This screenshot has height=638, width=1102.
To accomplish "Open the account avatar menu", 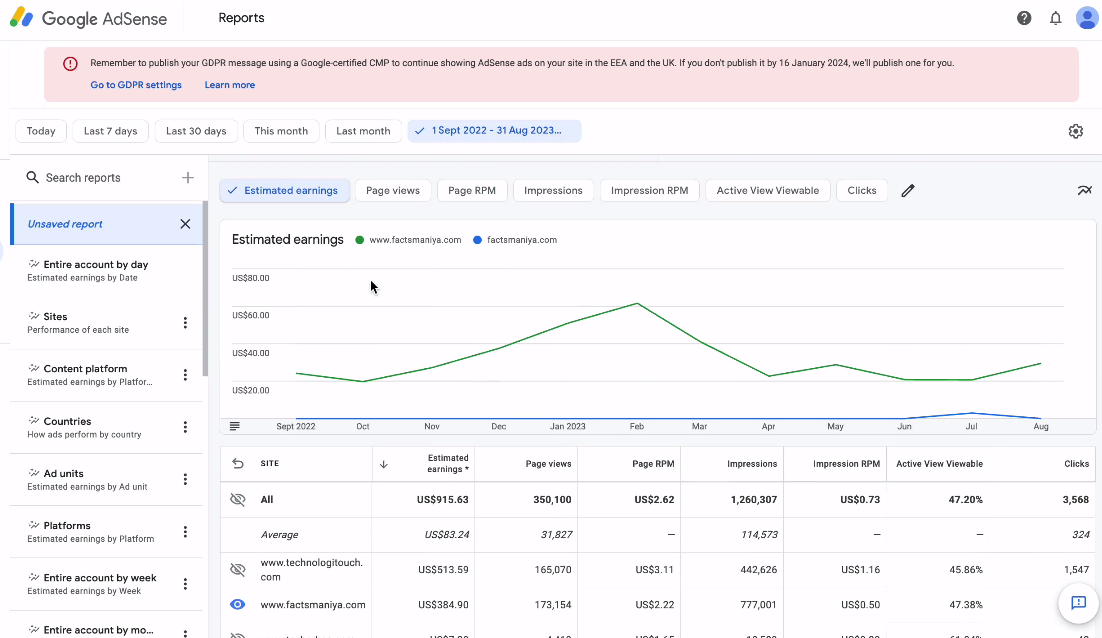I will 1087,18.
